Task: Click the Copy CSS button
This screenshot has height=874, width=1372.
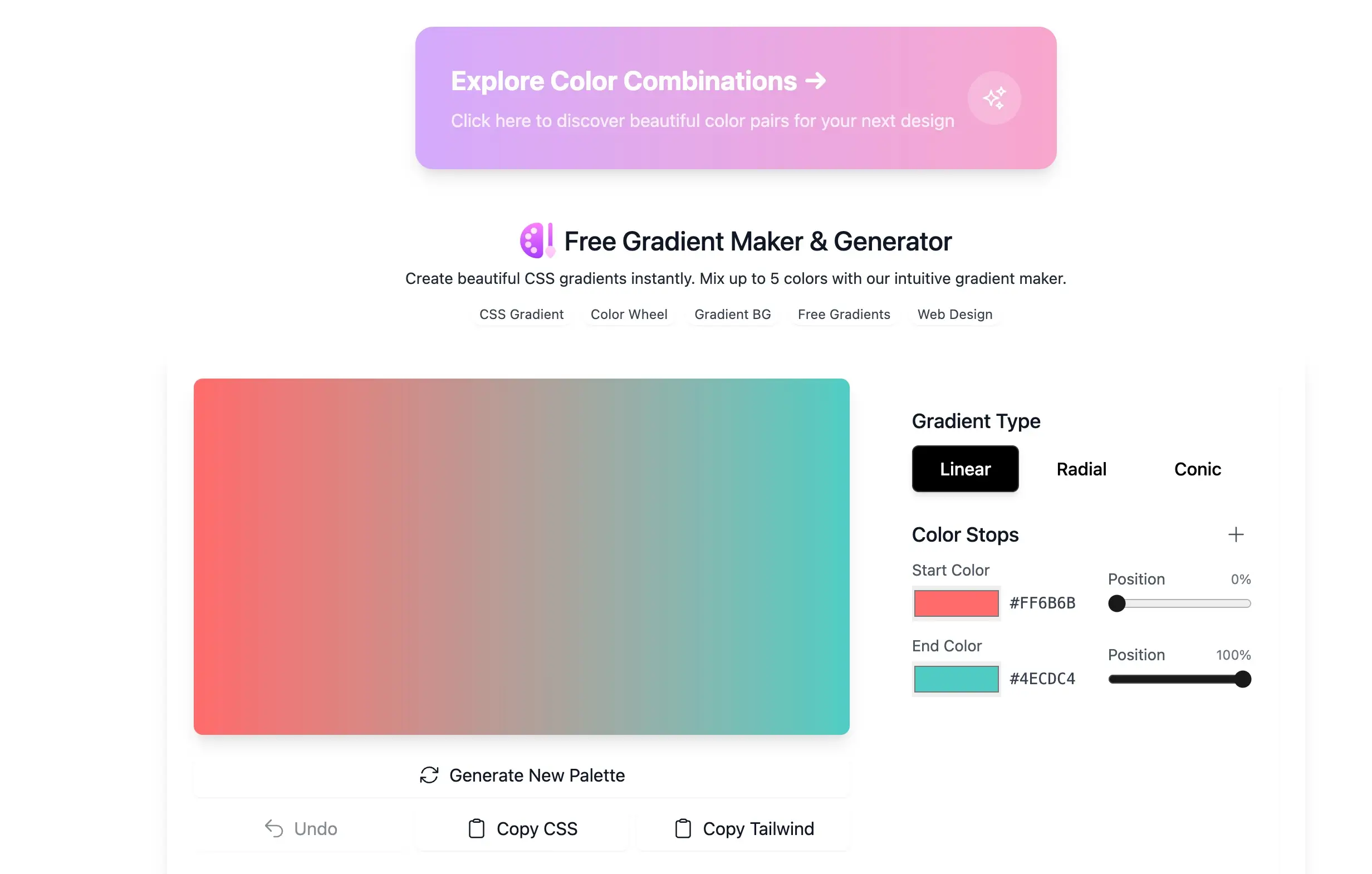Action: [x=521, y=828]
